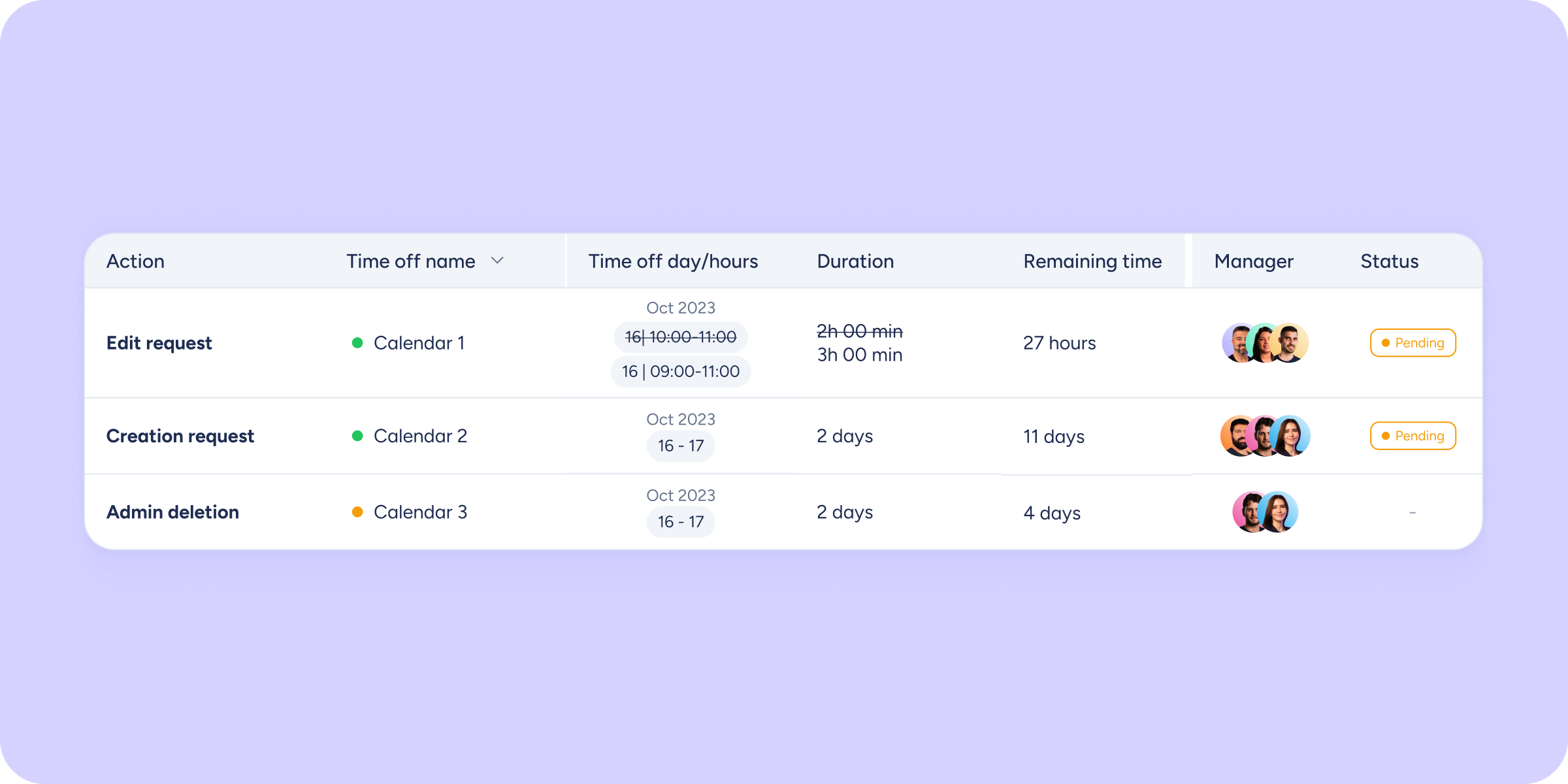This screenshot has width=1568, height=784.
Task: Click the 16 | 09:00-11:00 time chip
Action: coord(681,372)
